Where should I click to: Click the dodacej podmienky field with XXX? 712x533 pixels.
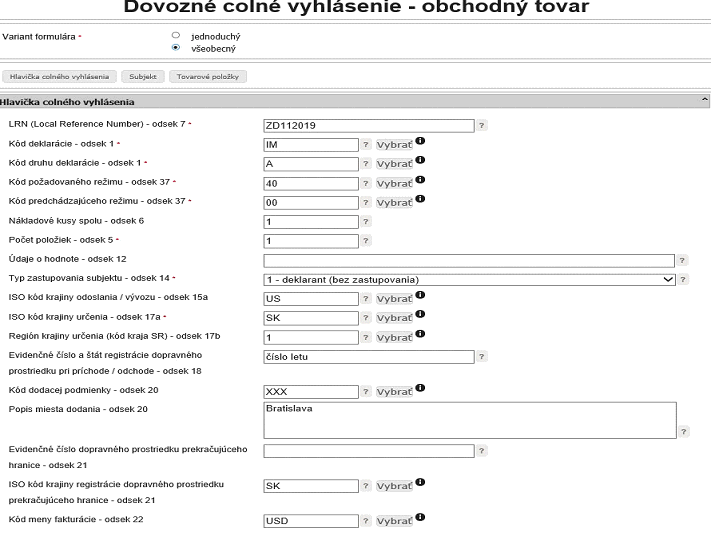coord(311,392)
